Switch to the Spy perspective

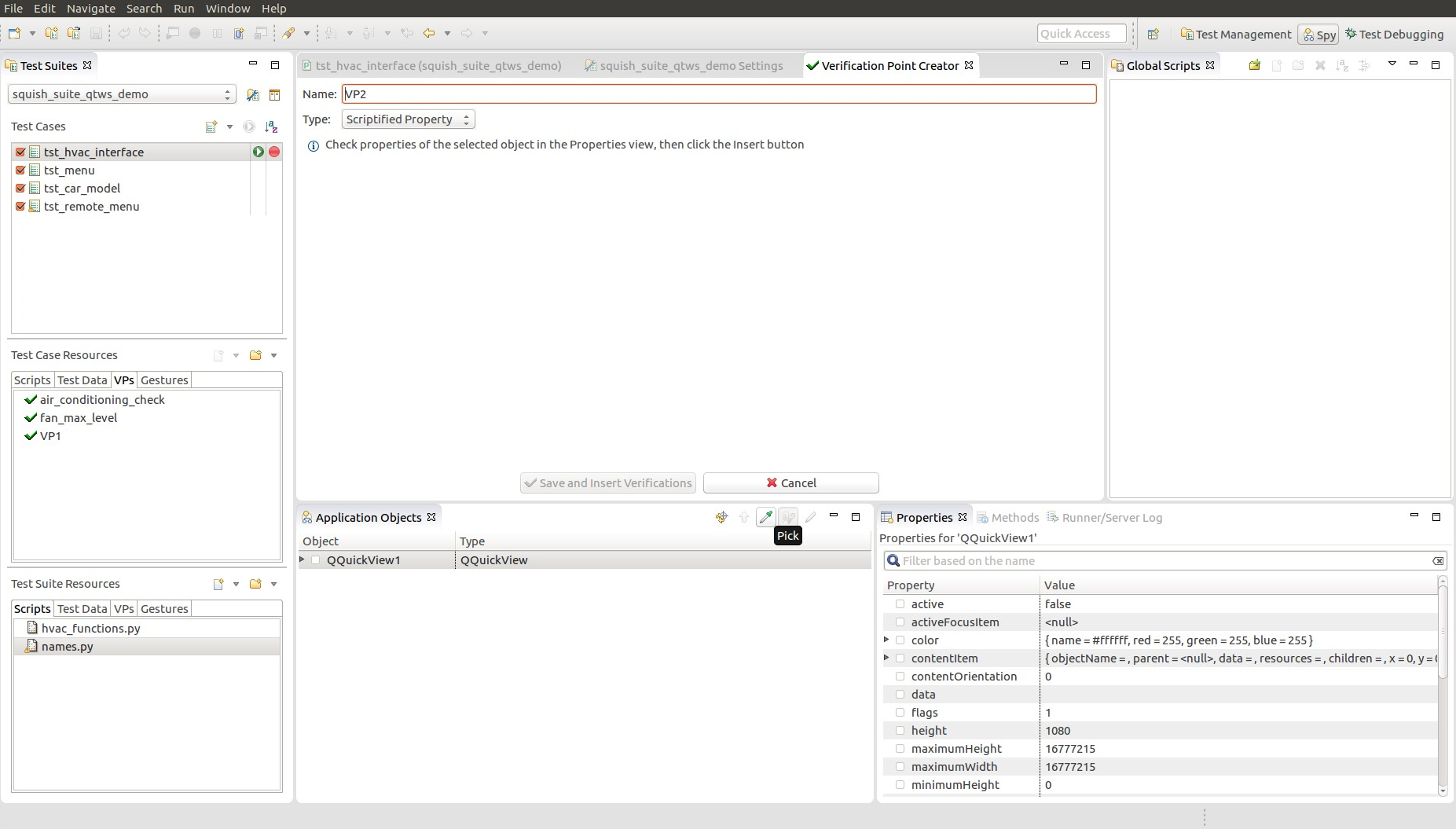[1318, 35]
